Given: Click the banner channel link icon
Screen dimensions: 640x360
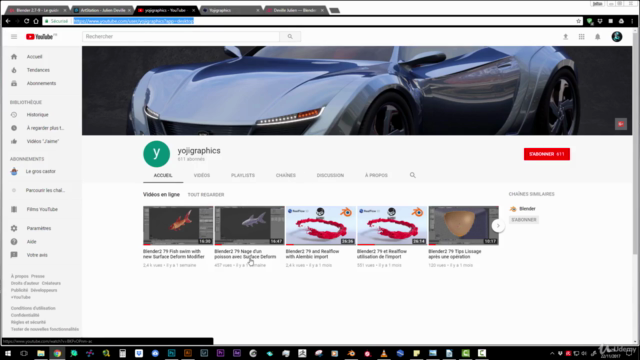Looking at the screenshot, I should coord(621,124).
